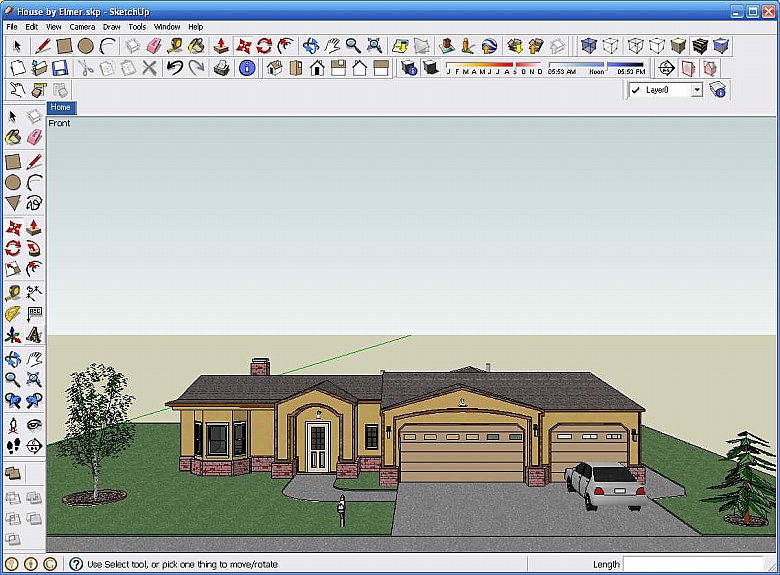Open Shadow Settings dialog icon
The image size is (780, 575).
pos(409,68)
